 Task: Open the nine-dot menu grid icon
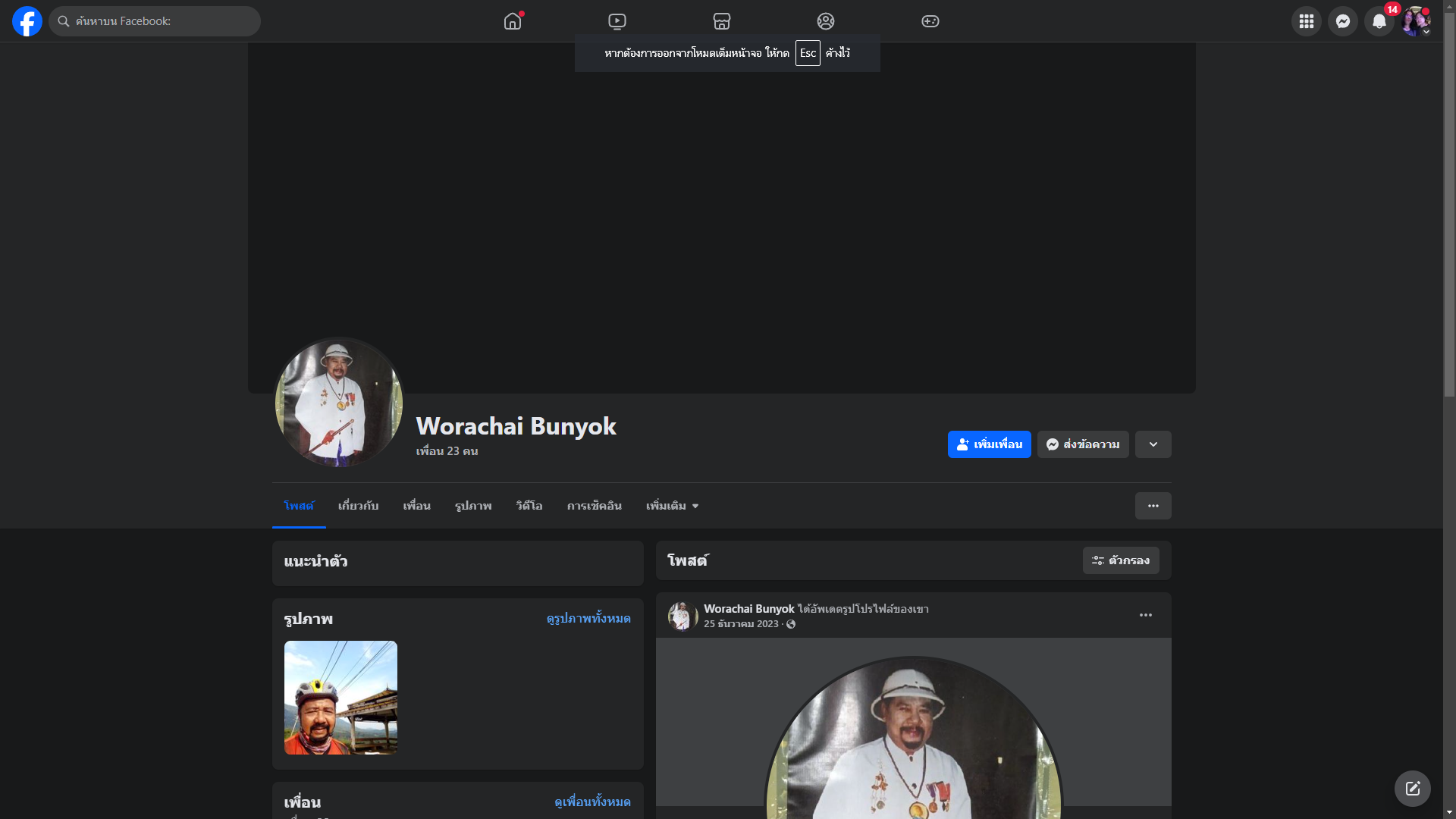1307,21
